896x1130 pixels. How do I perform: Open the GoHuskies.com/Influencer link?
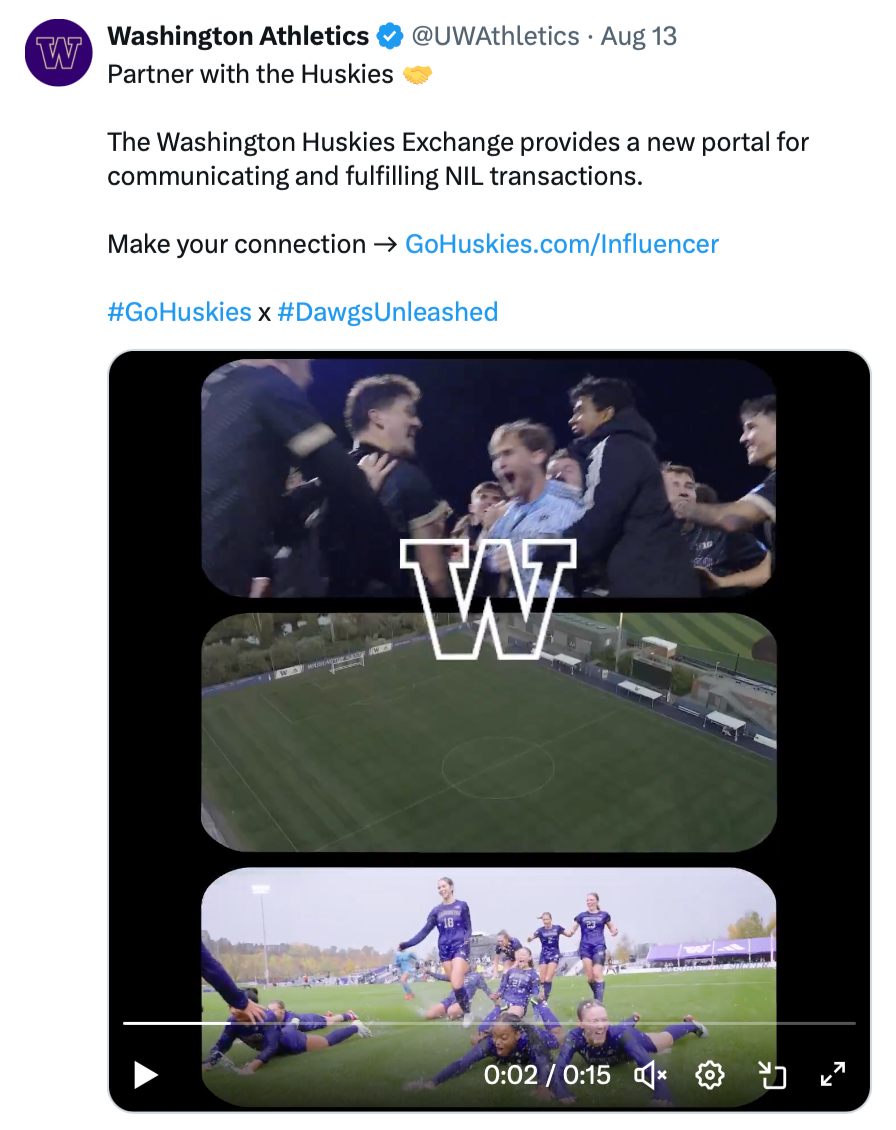point(561,244)
